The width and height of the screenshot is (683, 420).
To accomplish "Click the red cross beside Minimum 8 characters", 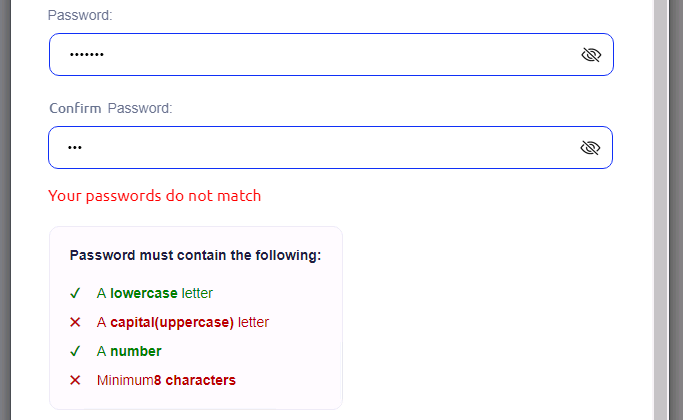I will 75,381.
